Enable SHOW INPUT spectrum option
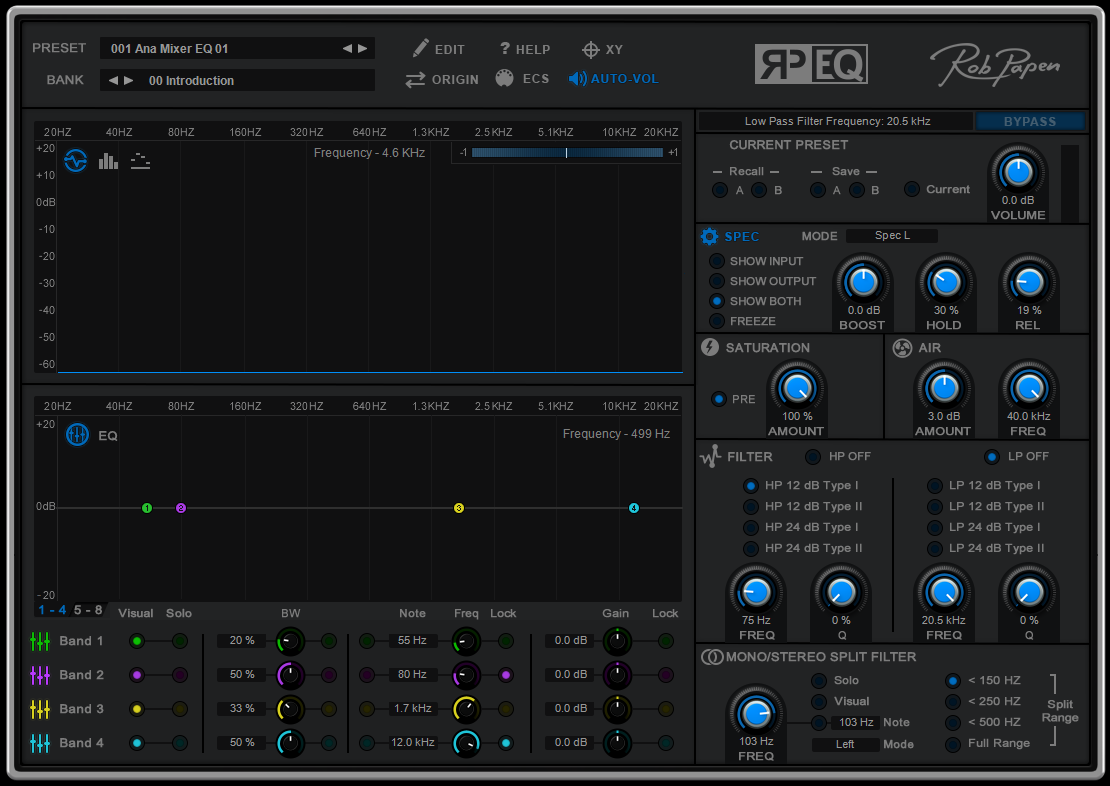This screenshot has width=1110, height=786. [x=717, y=261]
